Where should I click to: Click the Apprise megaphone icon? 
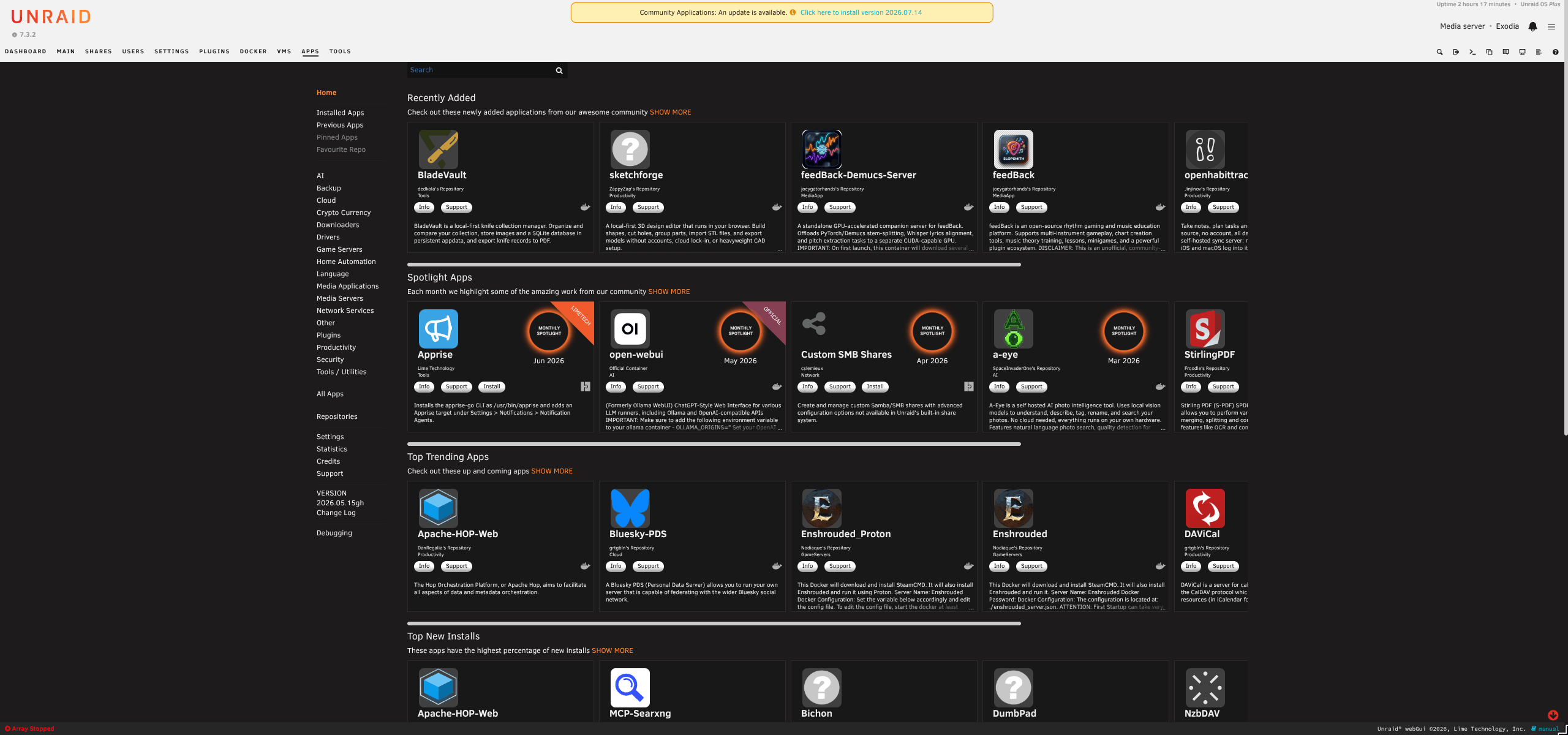pyautogui.click(x=438, y=328)
